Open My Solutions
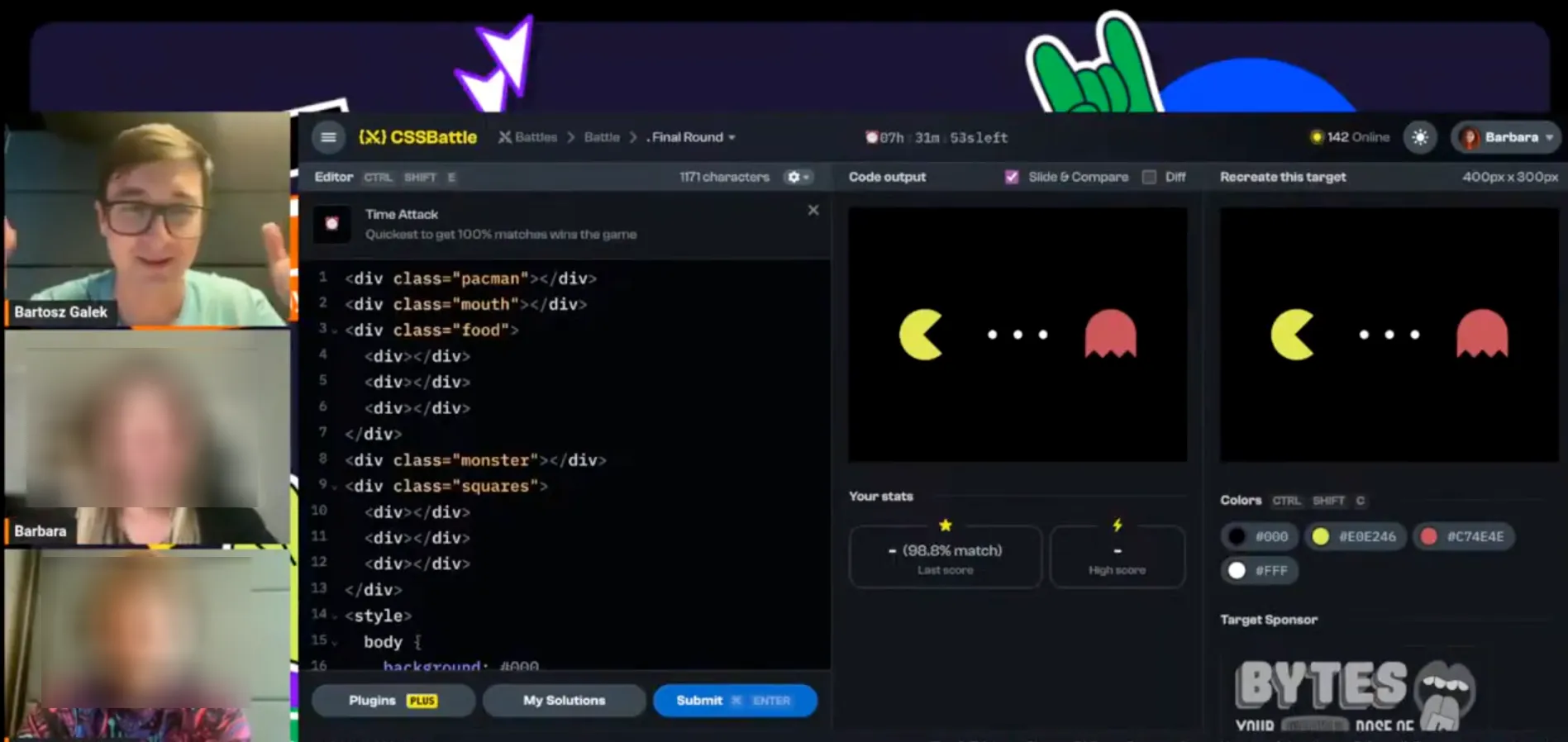The height and width of the screenshot is (742, 1568). coord(565,701)
